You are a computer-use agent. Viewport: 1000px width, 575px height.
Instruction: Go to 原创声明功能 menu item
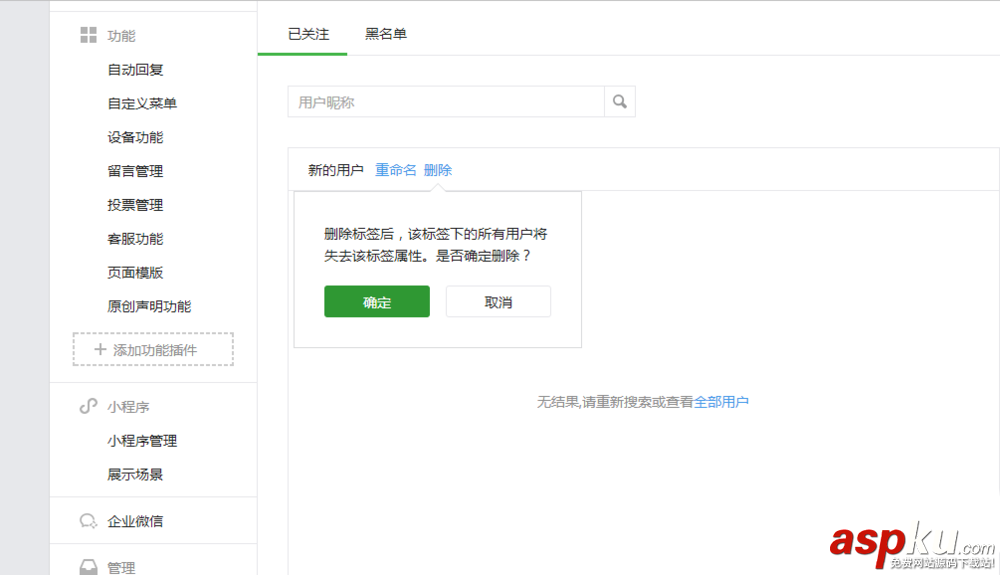tap(149, 307)
